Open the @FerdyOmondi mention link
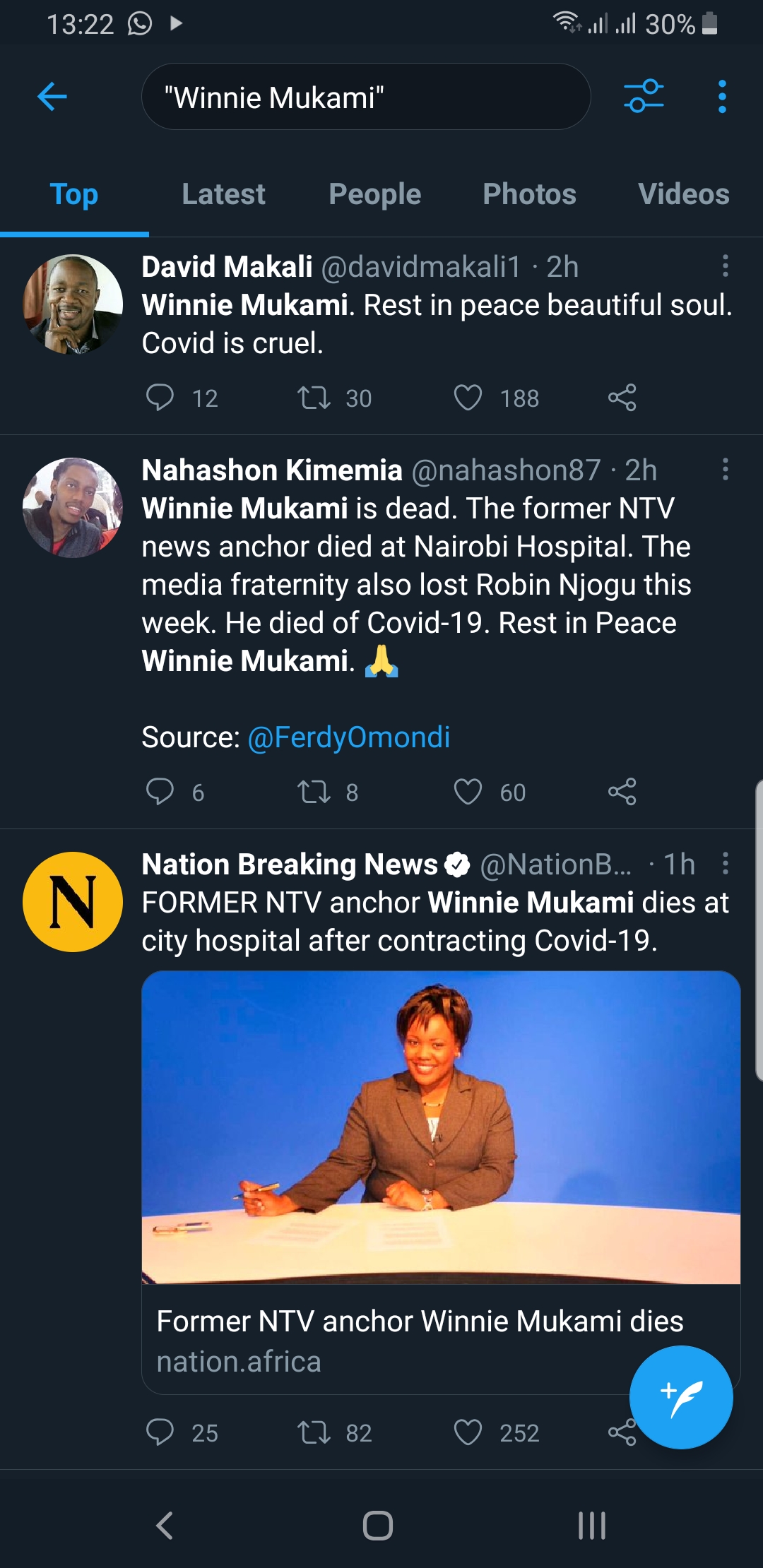This screenshot has height=1568, width=763. pos(349,737)
